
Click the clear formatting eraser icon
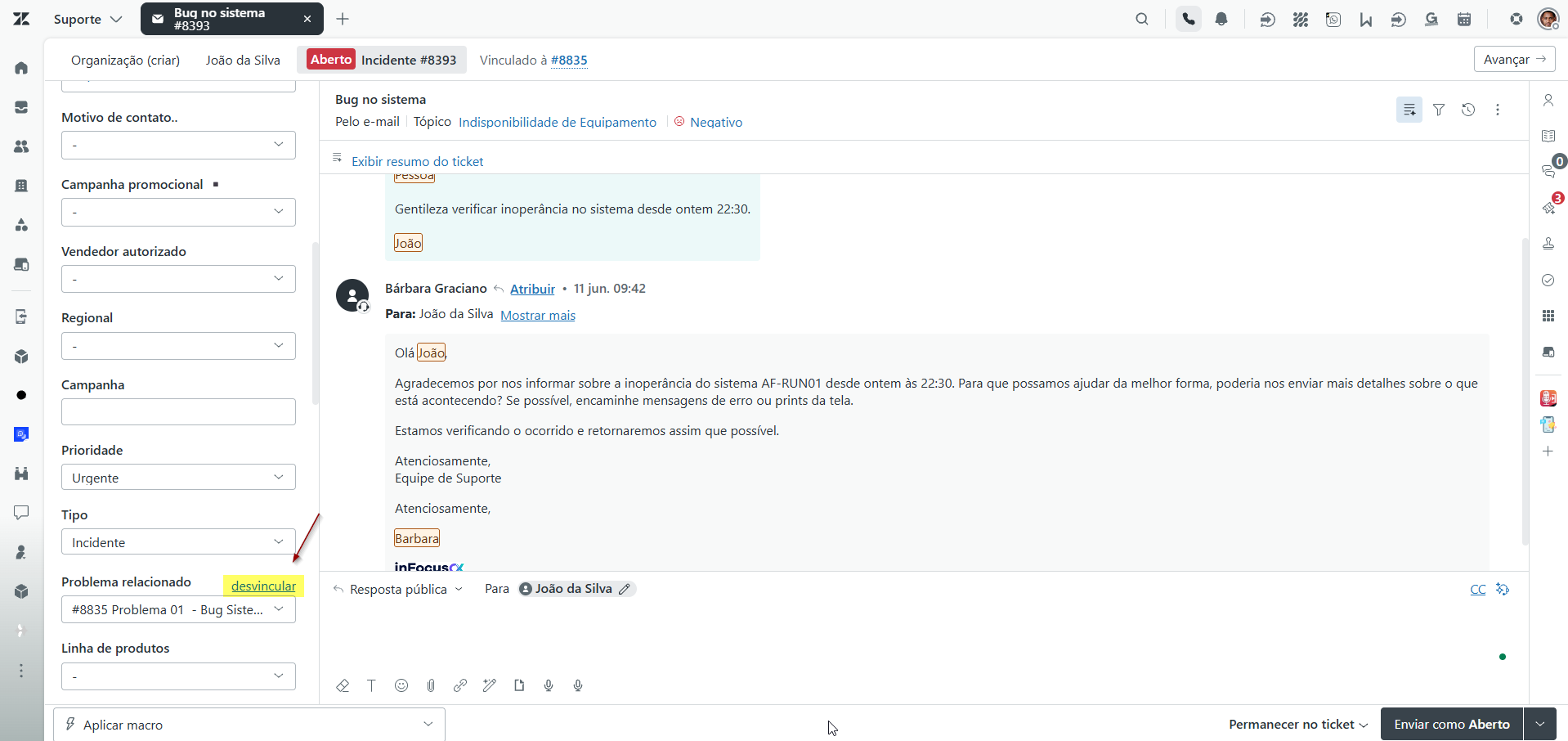[343, 685]
